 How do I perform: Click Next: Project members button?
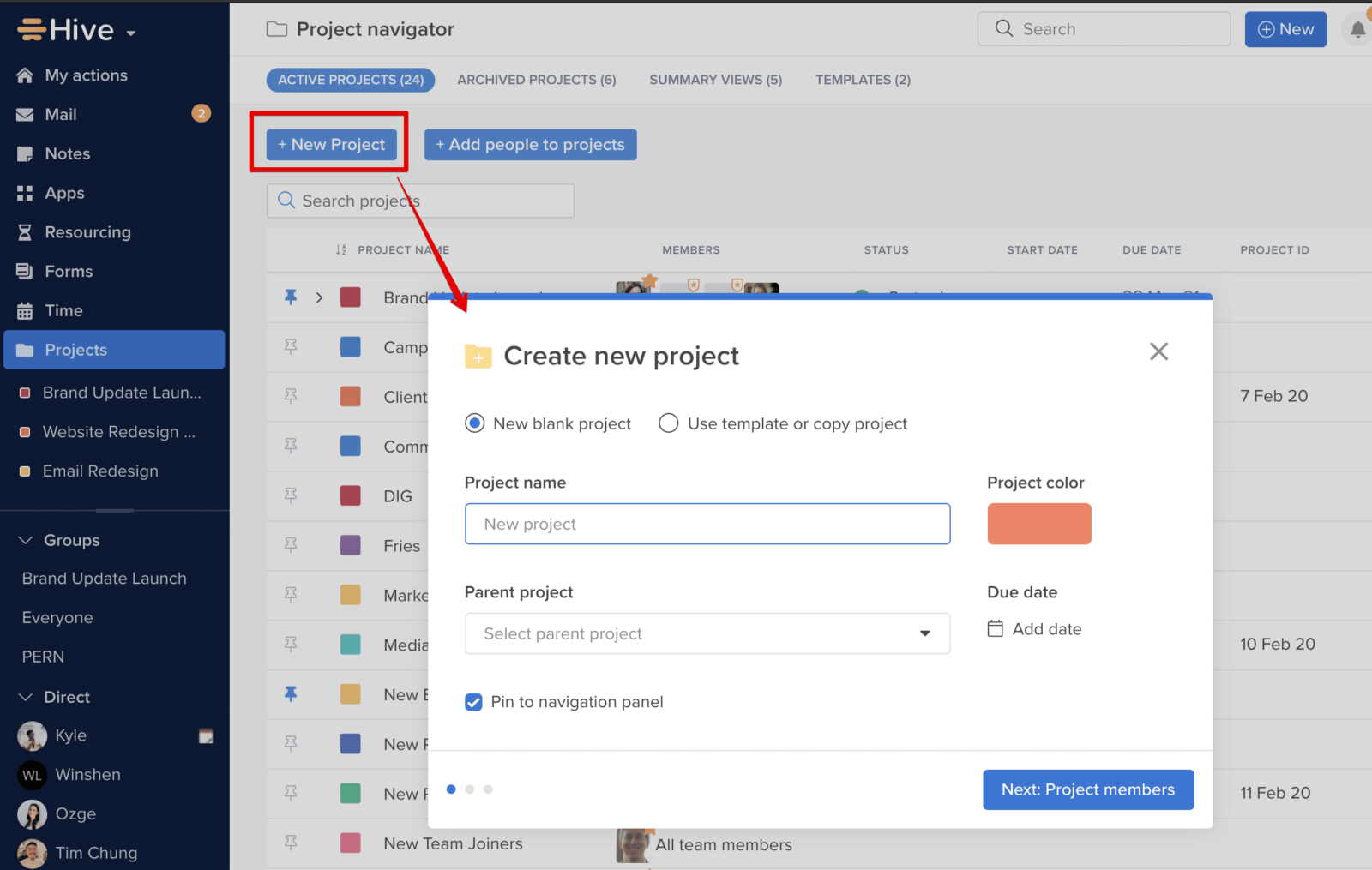tap(1087, 789)
